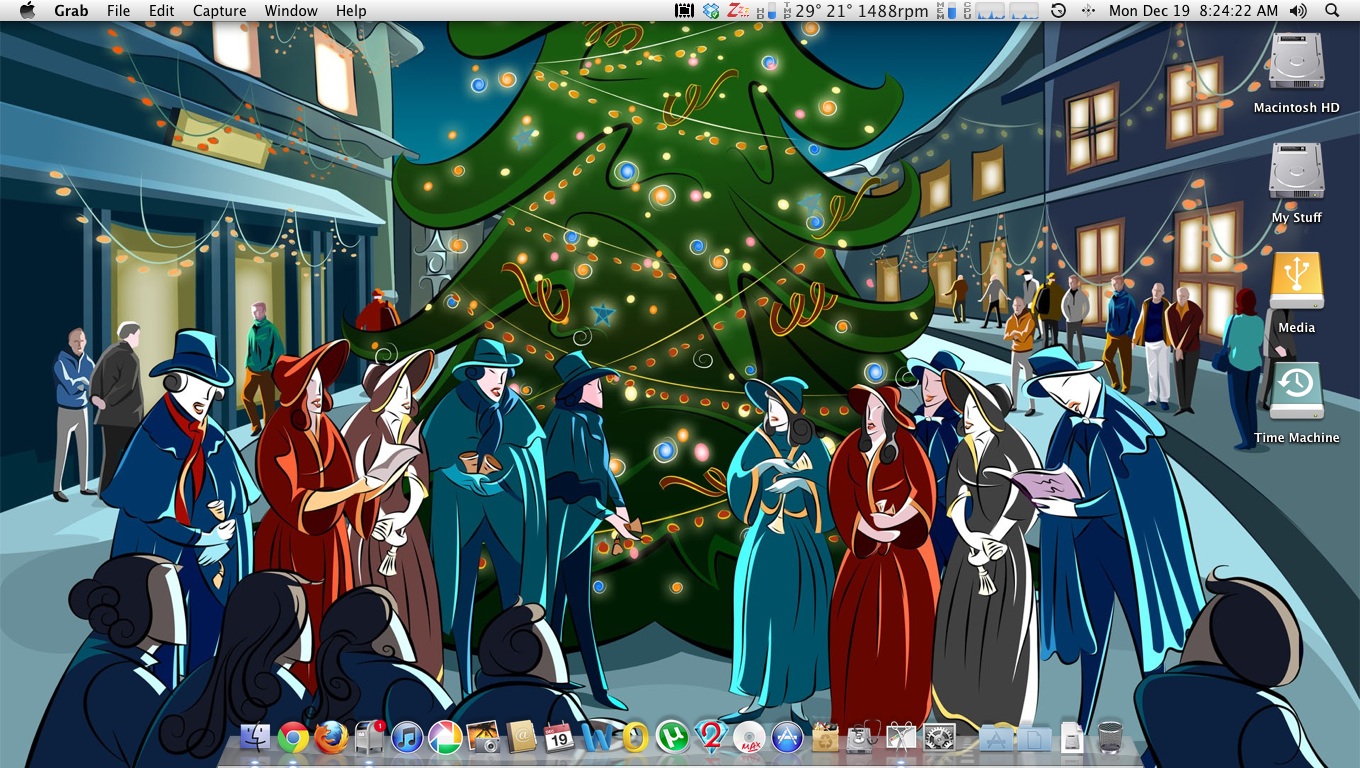This screenshot has width=1360, height=768.
Task: Click the red Zzz menu bar icon
Action: click(x=738, y=10)
